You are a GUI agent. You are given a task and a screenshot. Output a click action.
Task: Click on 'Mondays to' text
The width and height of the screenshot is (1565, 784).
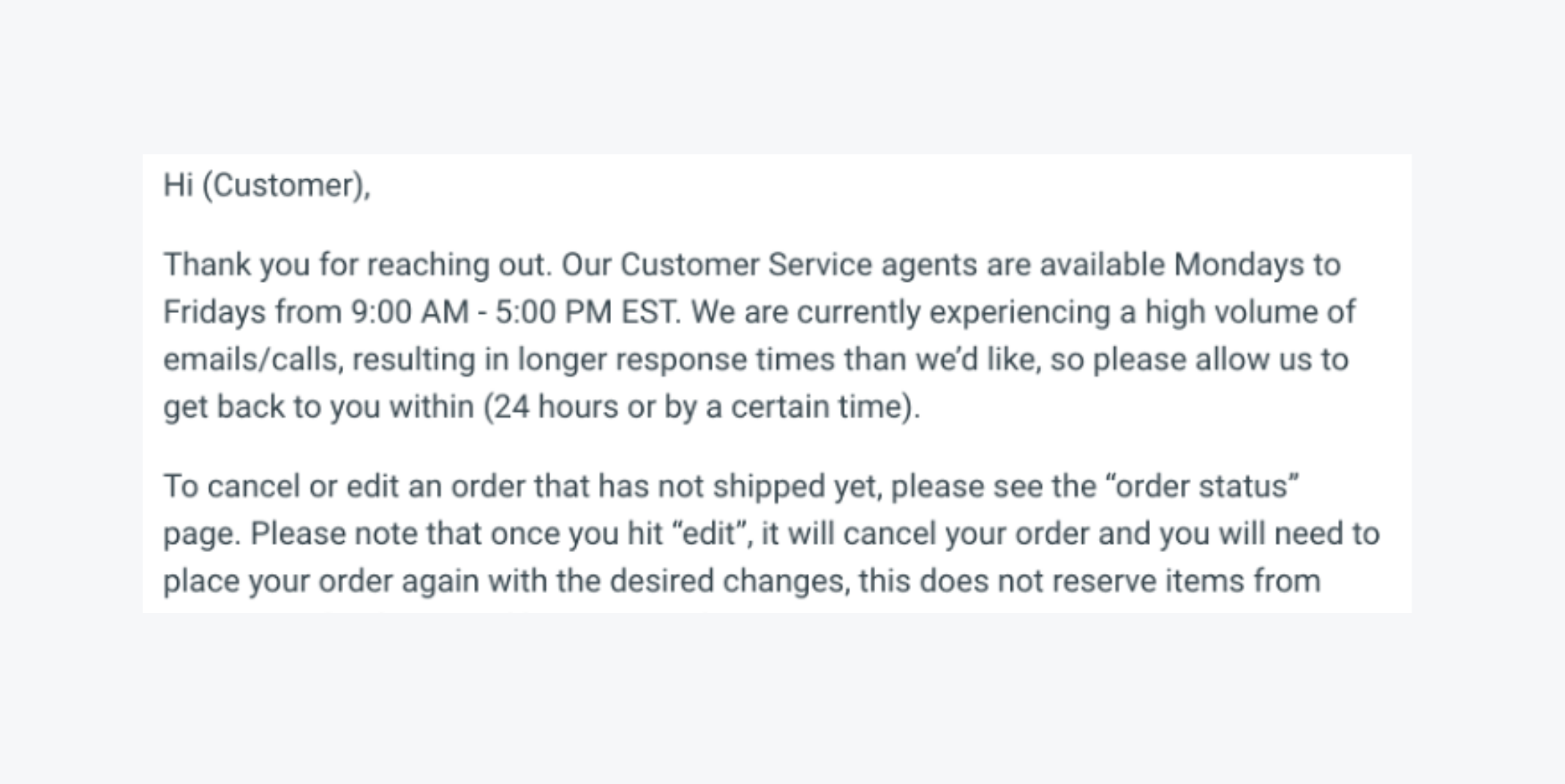[1257, 265]
